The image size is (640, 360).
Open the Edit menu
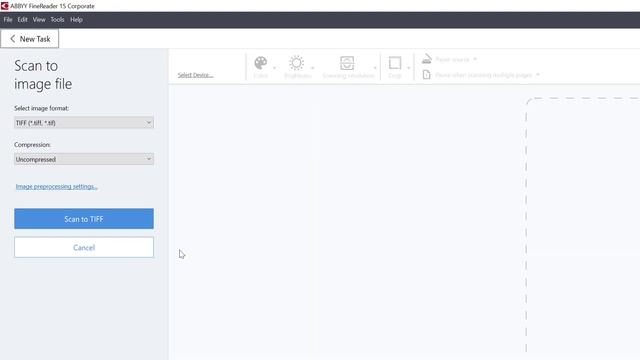22,20
